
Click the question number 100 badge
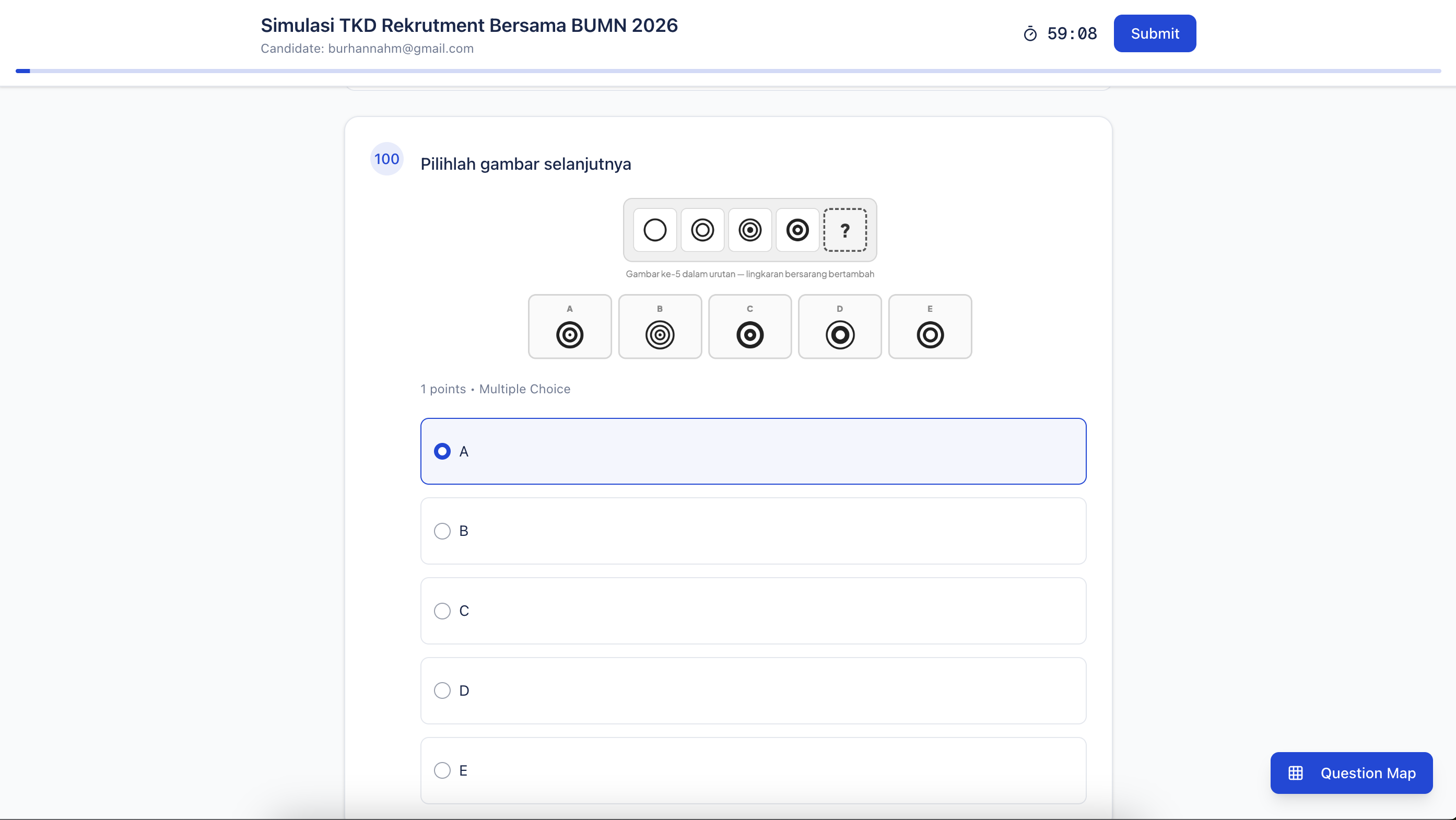(386, 159)
